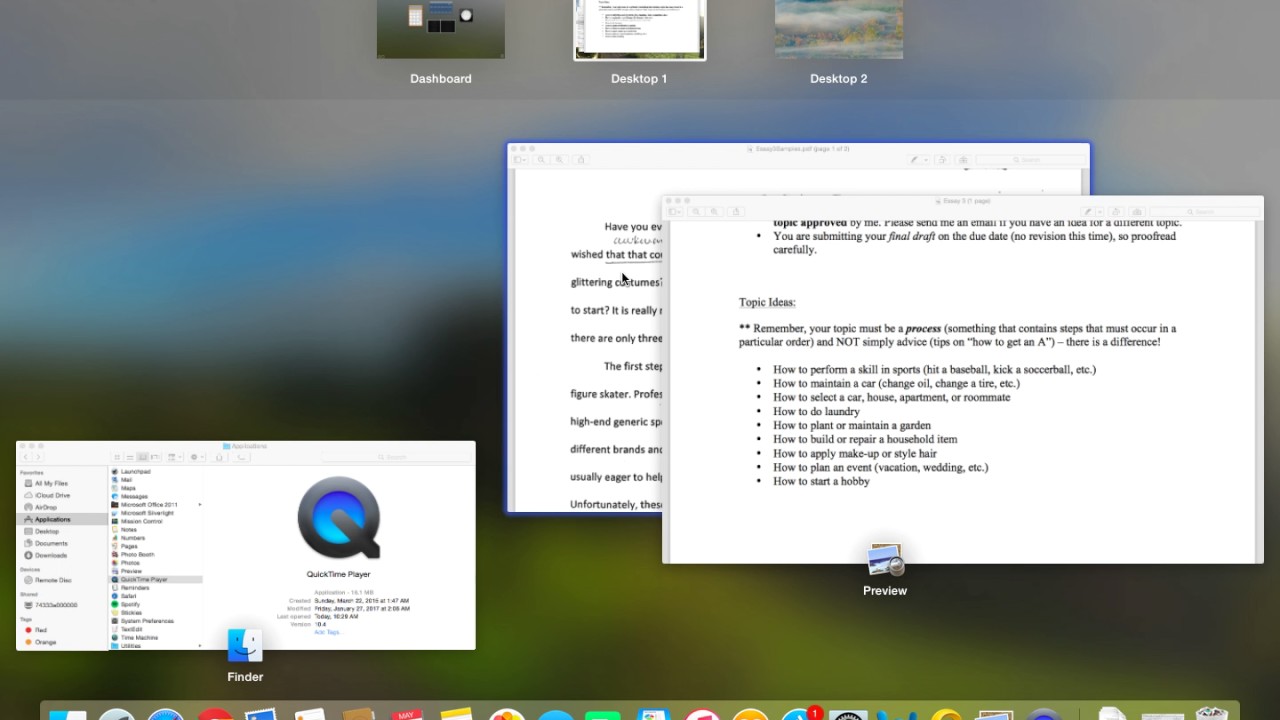
Task: Switch Finder to column view
Action: pyautogui.click(x=143, y=457)
